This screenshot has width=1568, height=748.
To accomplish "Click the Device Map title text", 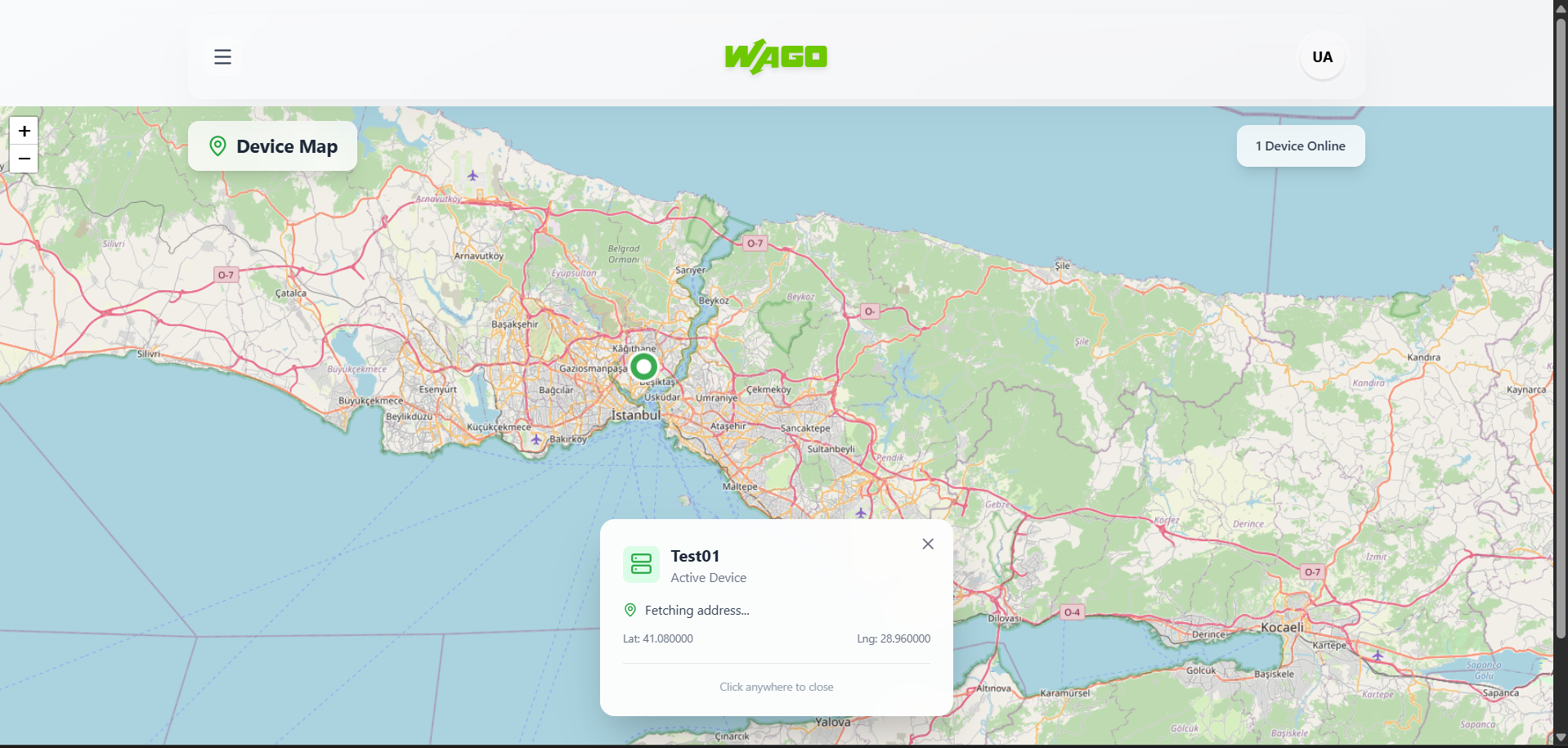I will coord(286,146).
